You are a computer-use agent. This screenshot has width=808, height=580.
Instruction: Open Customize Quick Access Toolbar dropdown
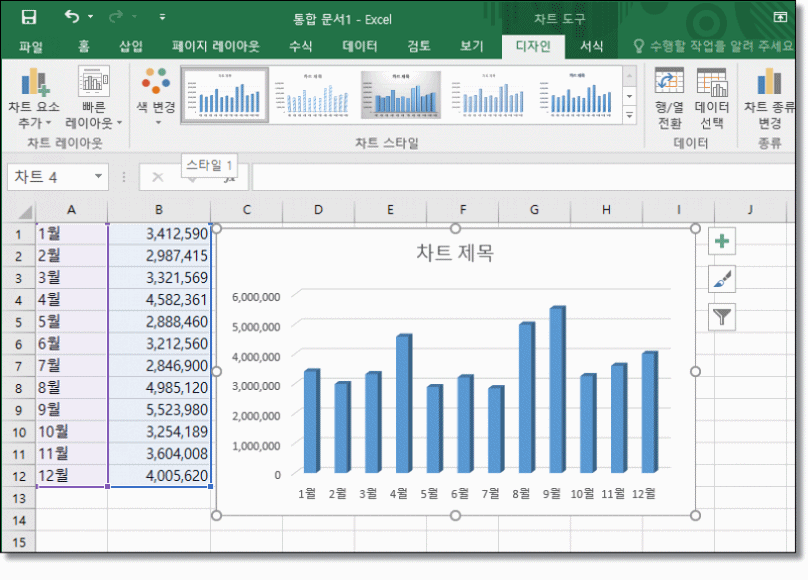tap(162, 17)
